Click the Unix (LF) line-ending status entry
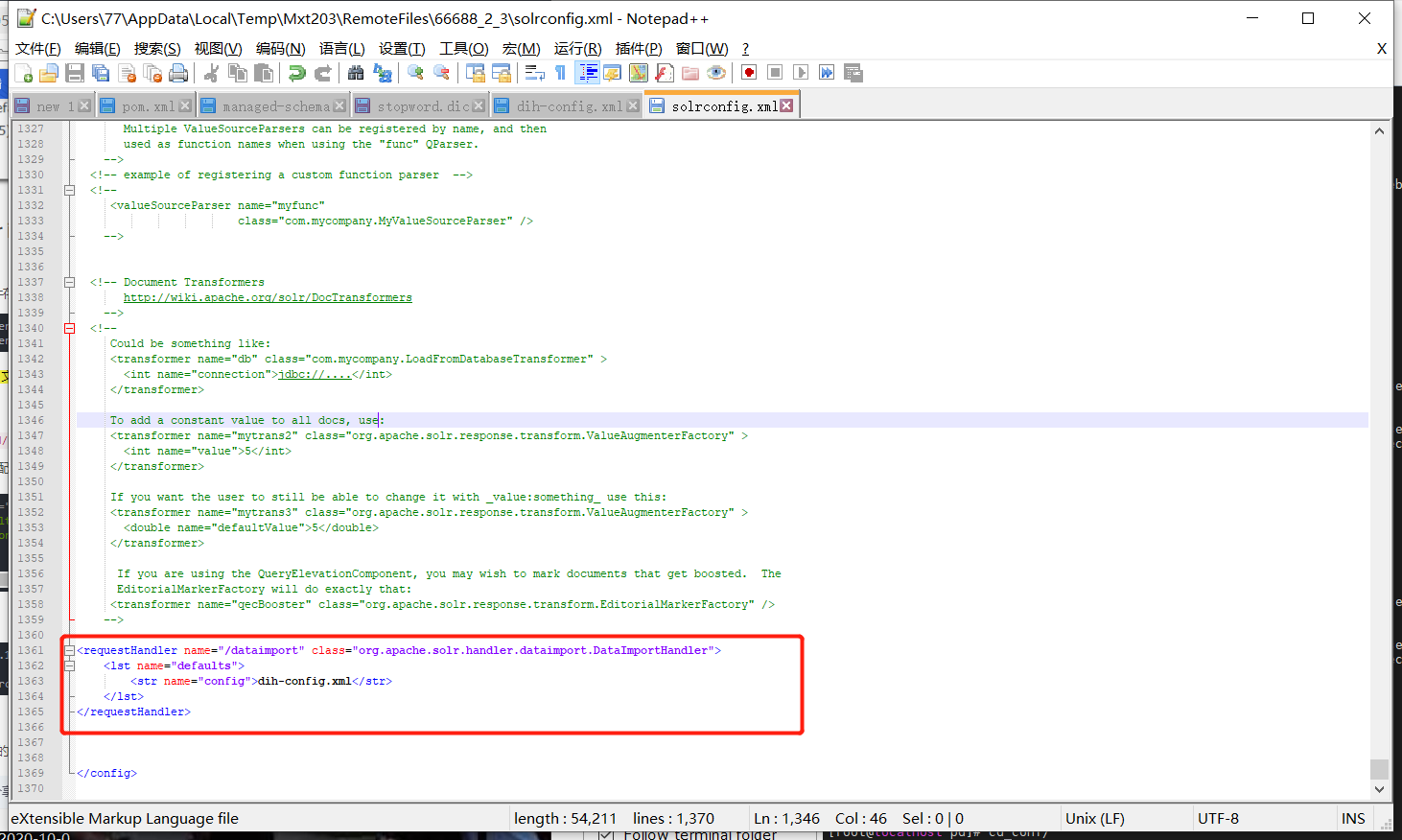Image resolution: width=1402 pixels, height=840 pixels. click(1095, 818)
